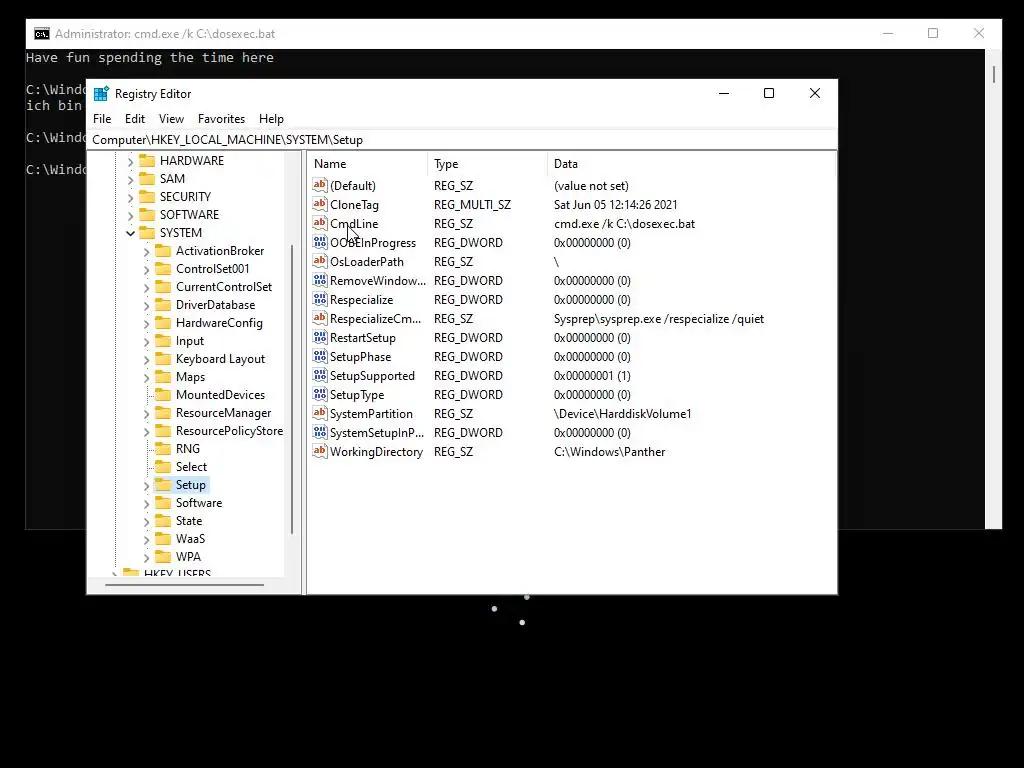This screenshot has width=1024, height=768.
Task: Expand the DriverDatabase key
Action: point(146,306)
